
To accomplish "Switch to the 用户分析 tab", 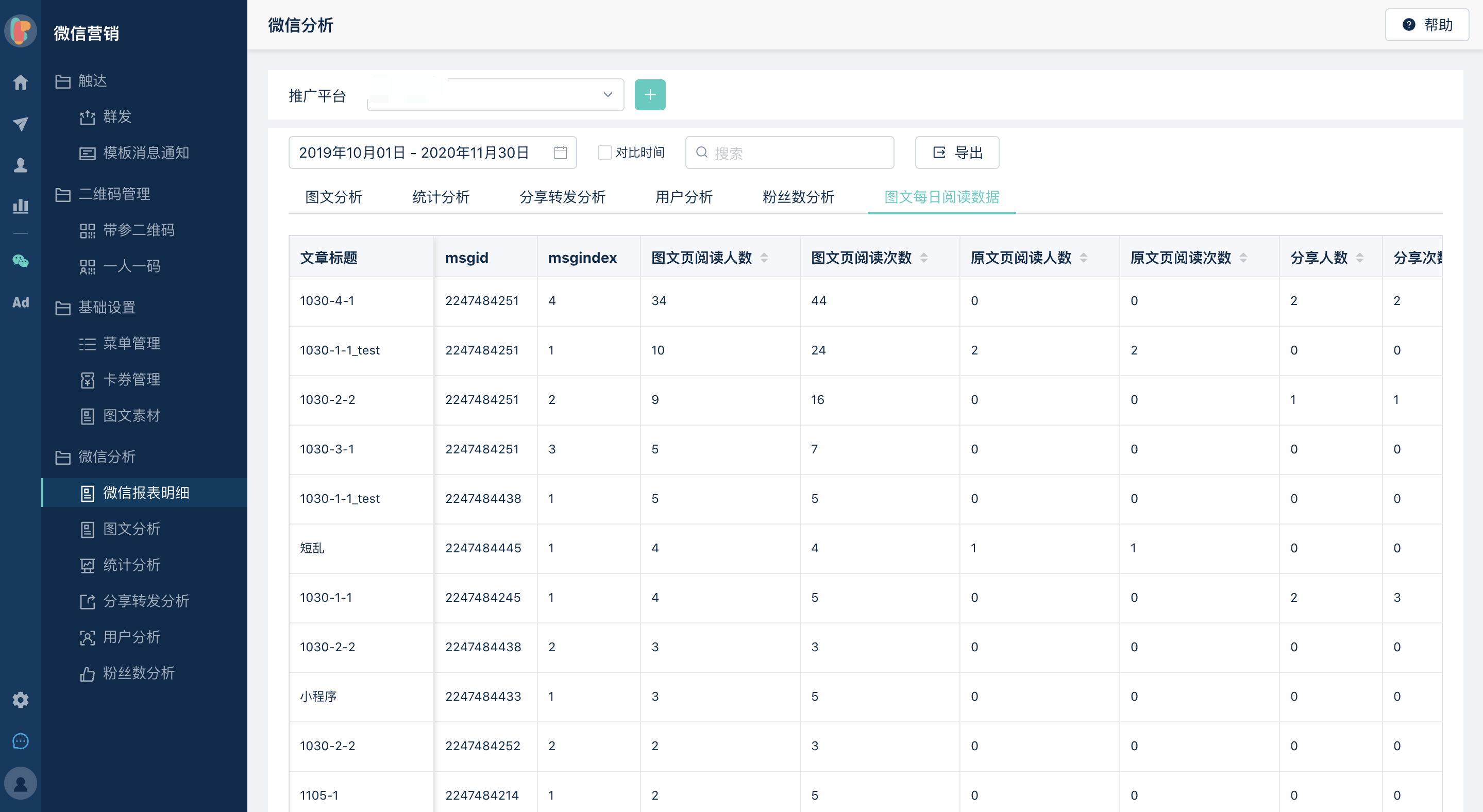I will [683, 197].
